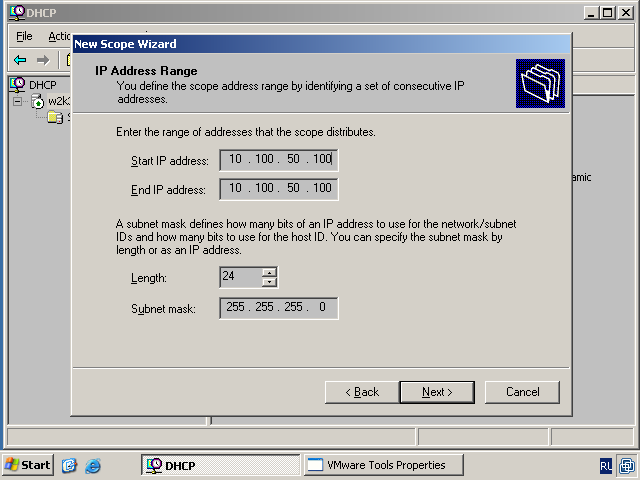The height and width of the screenshot is (480, 640).
Task: Click the forward arrow in DHCP toolbar
Action: 43,60
